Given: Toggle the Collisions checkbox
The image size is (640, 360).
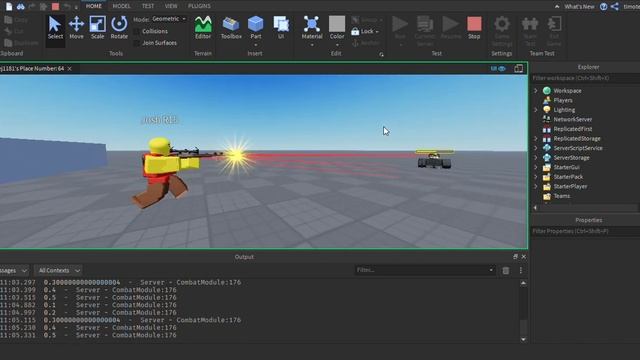Looking at the screenshot, I should point(137,31).
